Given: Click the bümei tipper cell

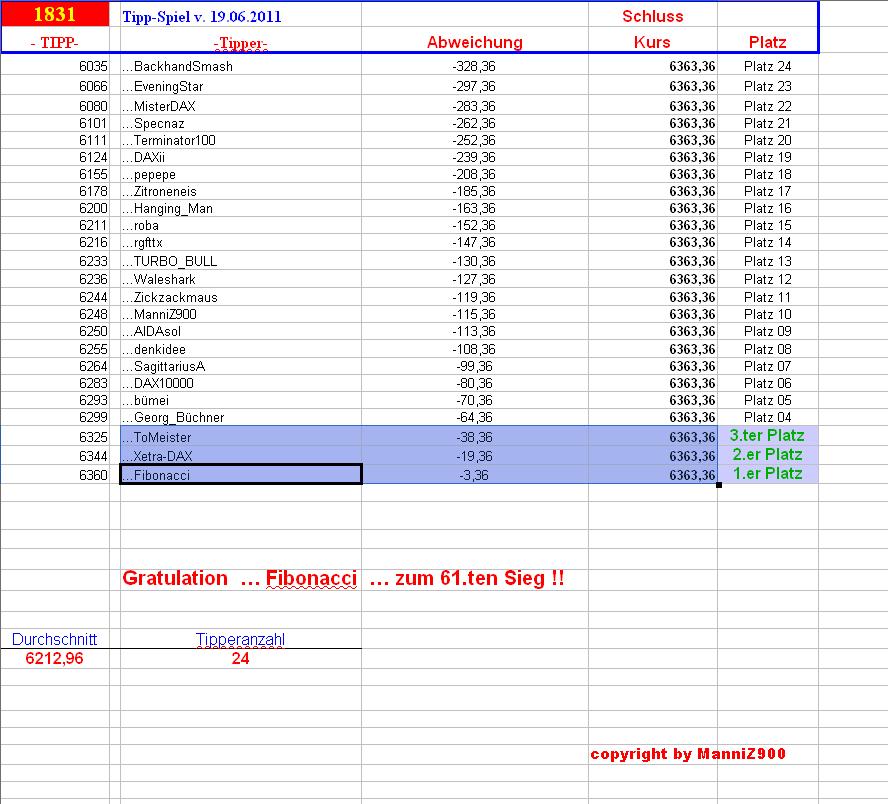Looking at the screenshot, I should 241,400.
